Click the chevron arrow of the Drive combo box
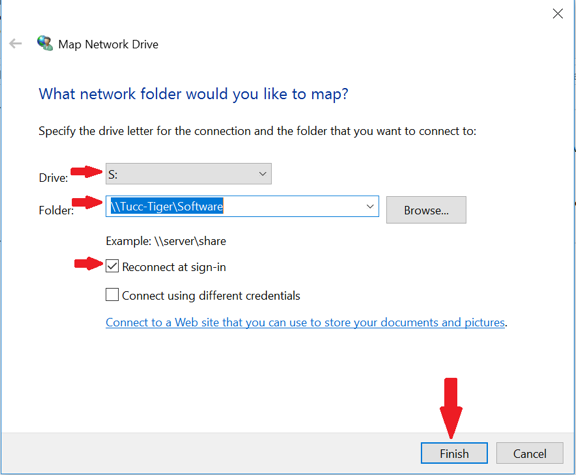This screenshot has width=576, height=475. pyautogui.click(x=262, y=174)
